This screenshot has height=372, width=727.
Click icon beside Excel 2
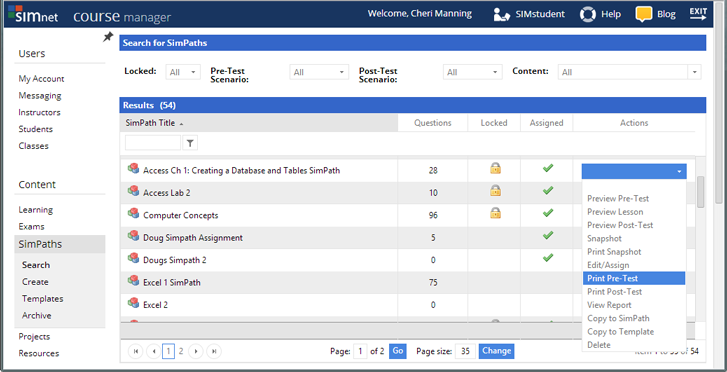point(134,303)
